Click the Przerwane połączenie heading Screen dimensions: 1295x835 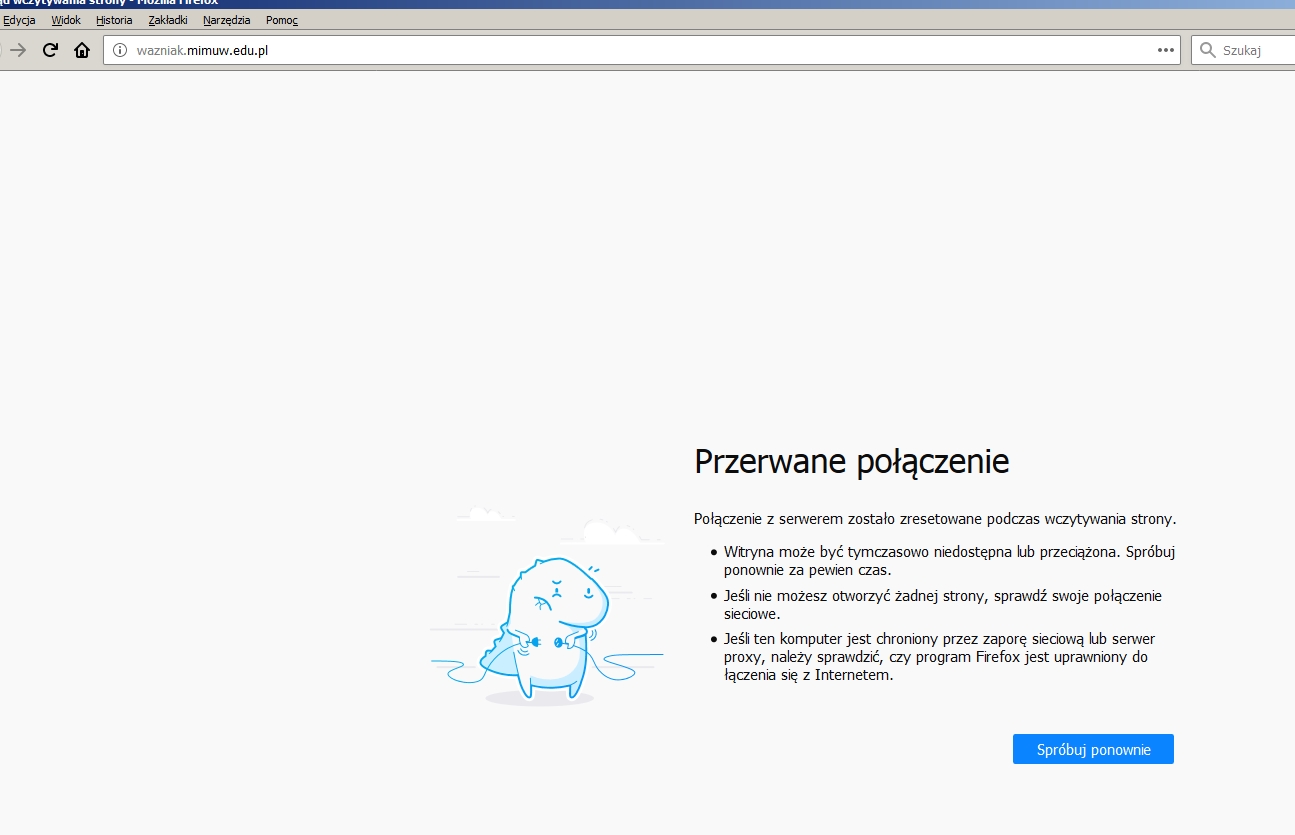(x=851, y=462)
